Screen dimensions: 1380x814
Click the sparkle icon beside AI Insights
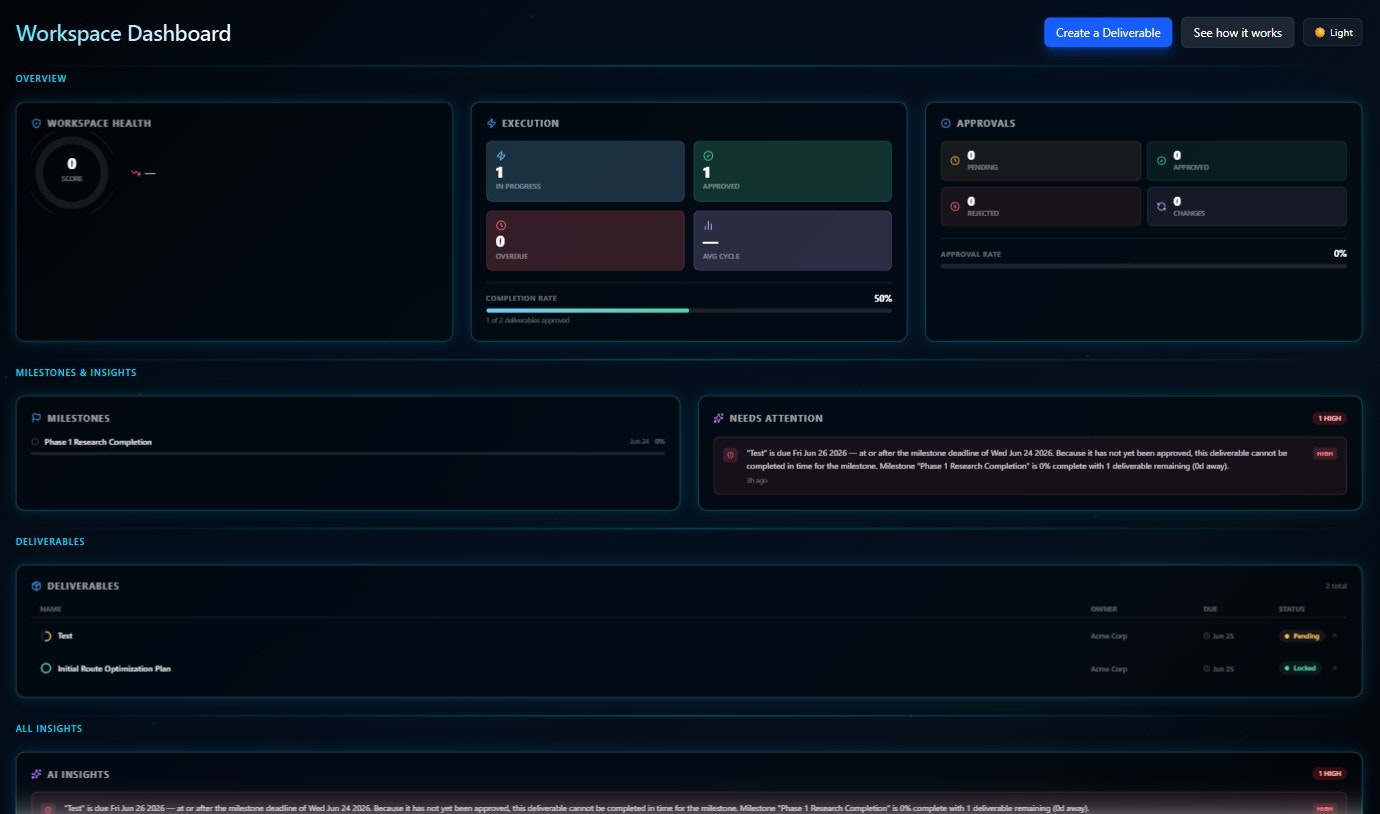click(37, 774)
